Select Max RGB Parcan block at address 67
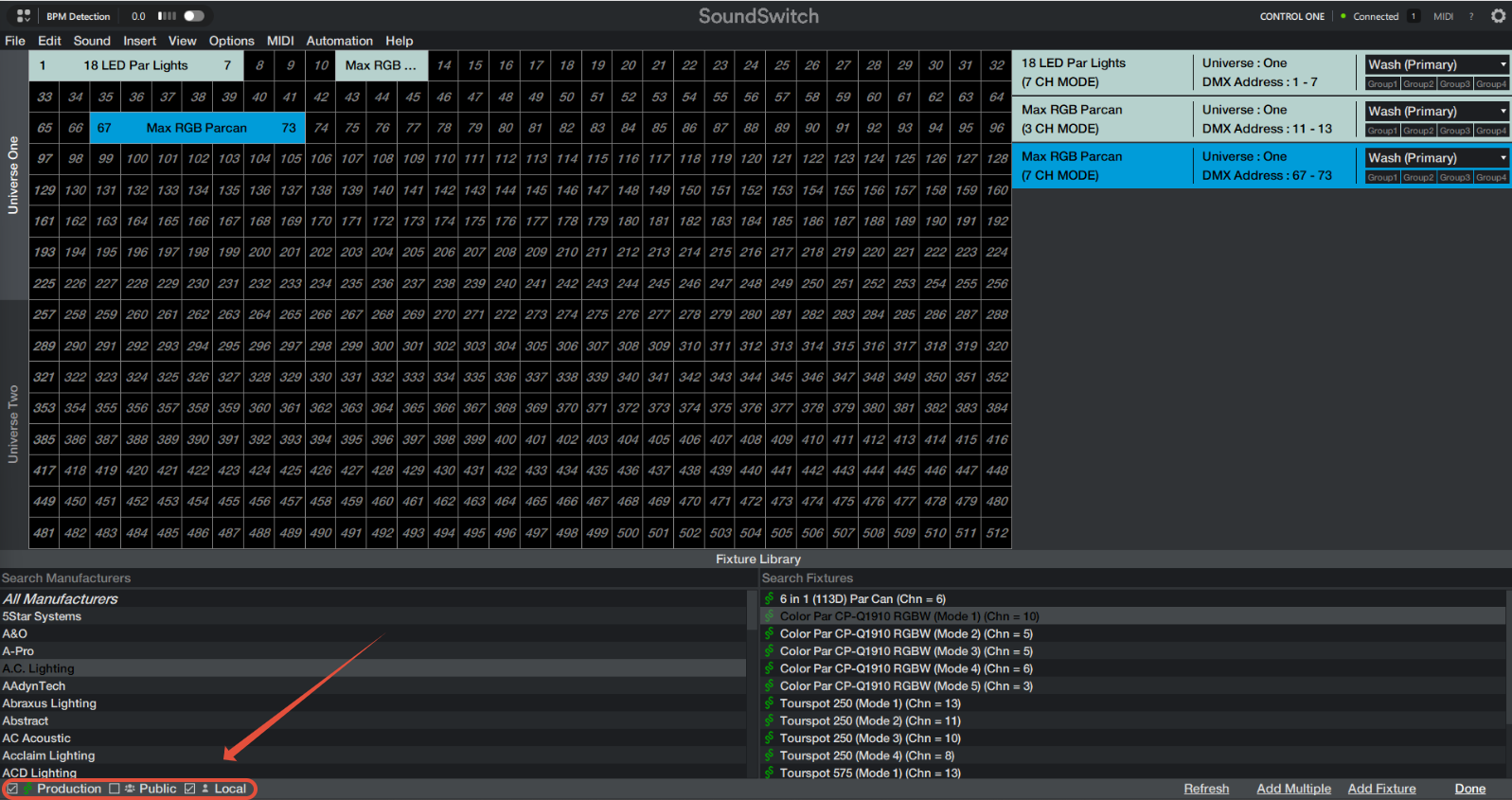This screenshot has width=1512, height=800. [x=197, y=128]
